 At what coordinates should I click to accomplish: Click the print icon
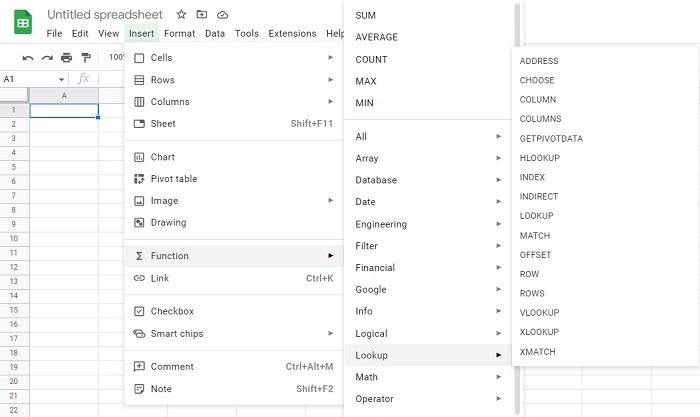point(67,57)
